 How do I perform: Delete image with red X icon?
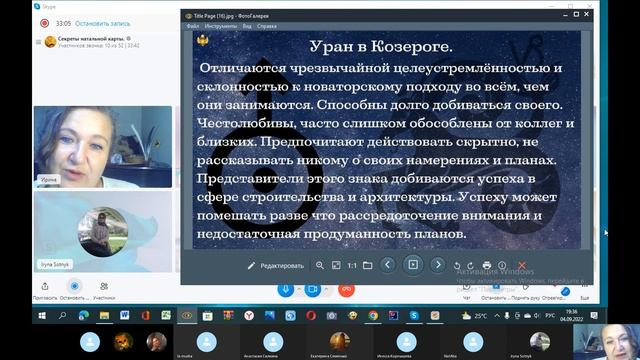(522, 266)
